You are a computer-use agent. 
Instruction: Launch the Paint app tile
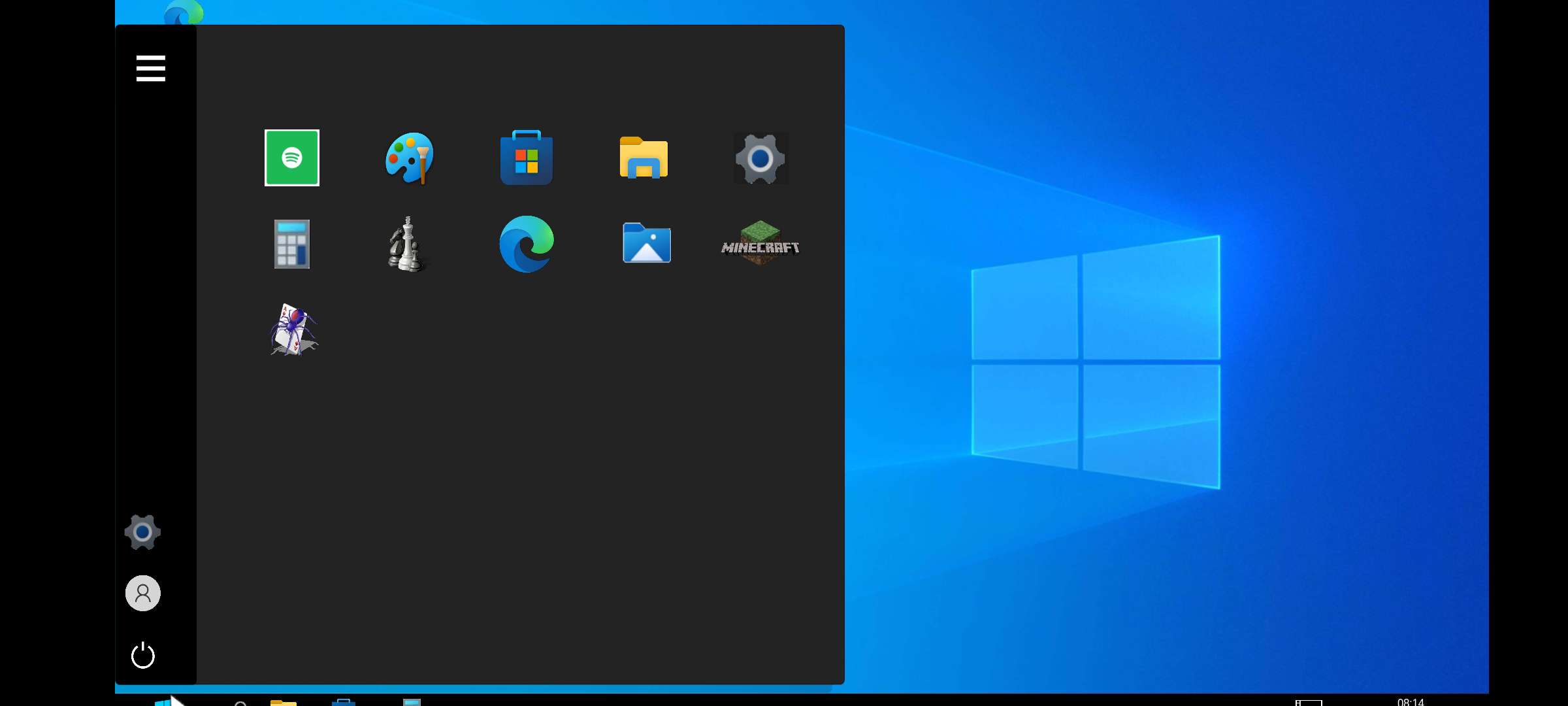(409, 158)
